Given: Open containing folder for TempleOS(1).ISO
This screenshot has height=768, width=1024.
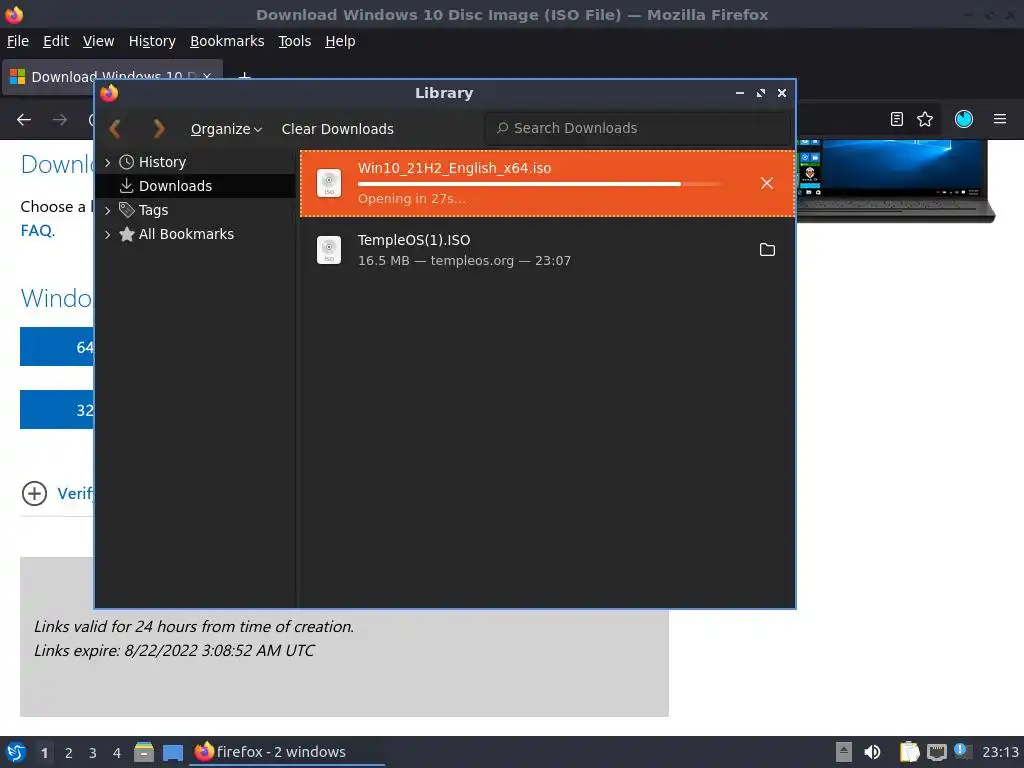Looking at the screenshot, I should [x=767, y=249].
